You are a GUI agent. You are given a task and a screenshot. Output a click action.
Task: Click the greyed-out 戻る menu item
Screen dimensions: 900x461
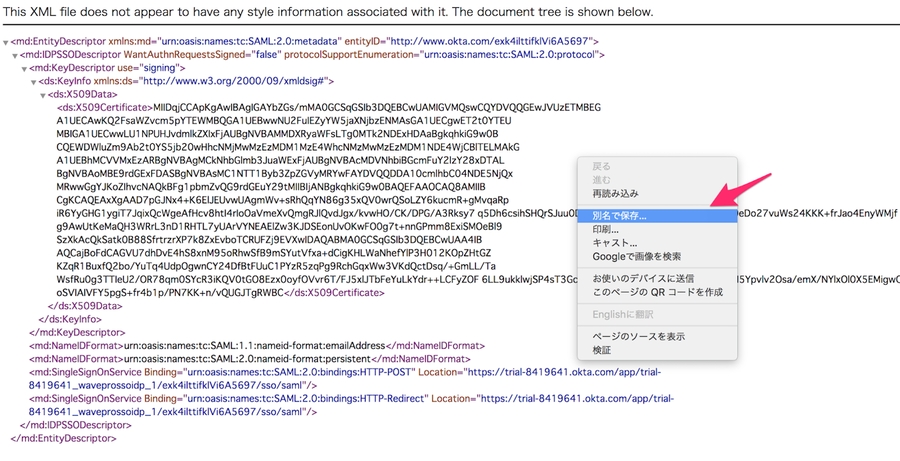[601, 166]
